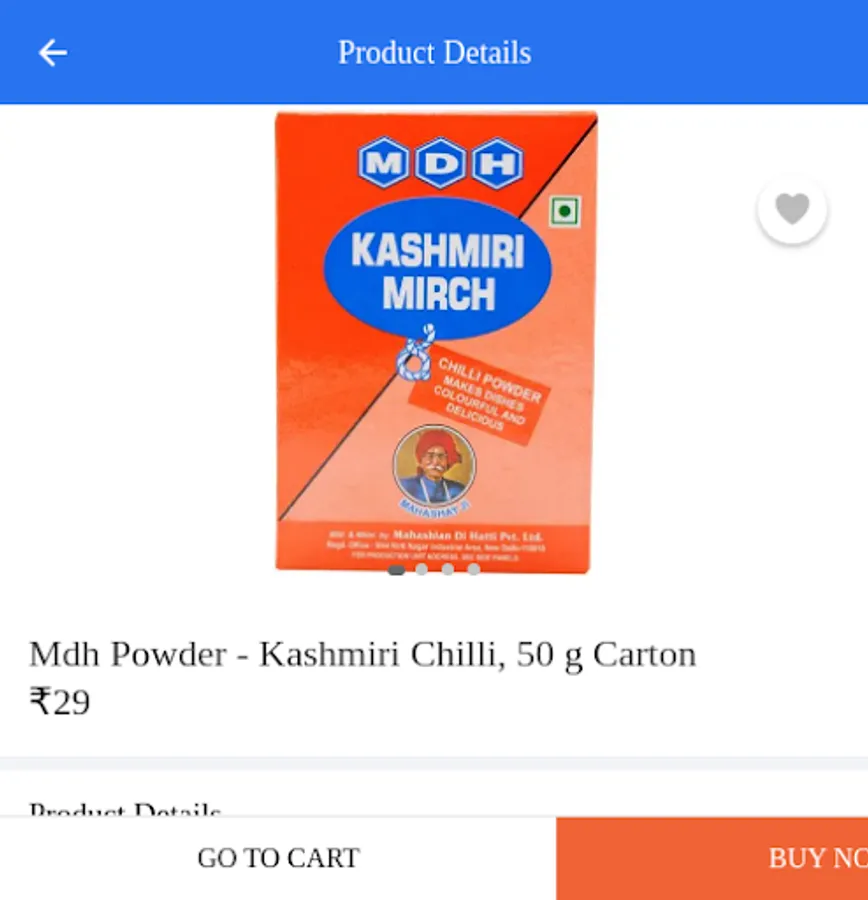
Task: Show the third carousel image dot
Action: (448, 569)
